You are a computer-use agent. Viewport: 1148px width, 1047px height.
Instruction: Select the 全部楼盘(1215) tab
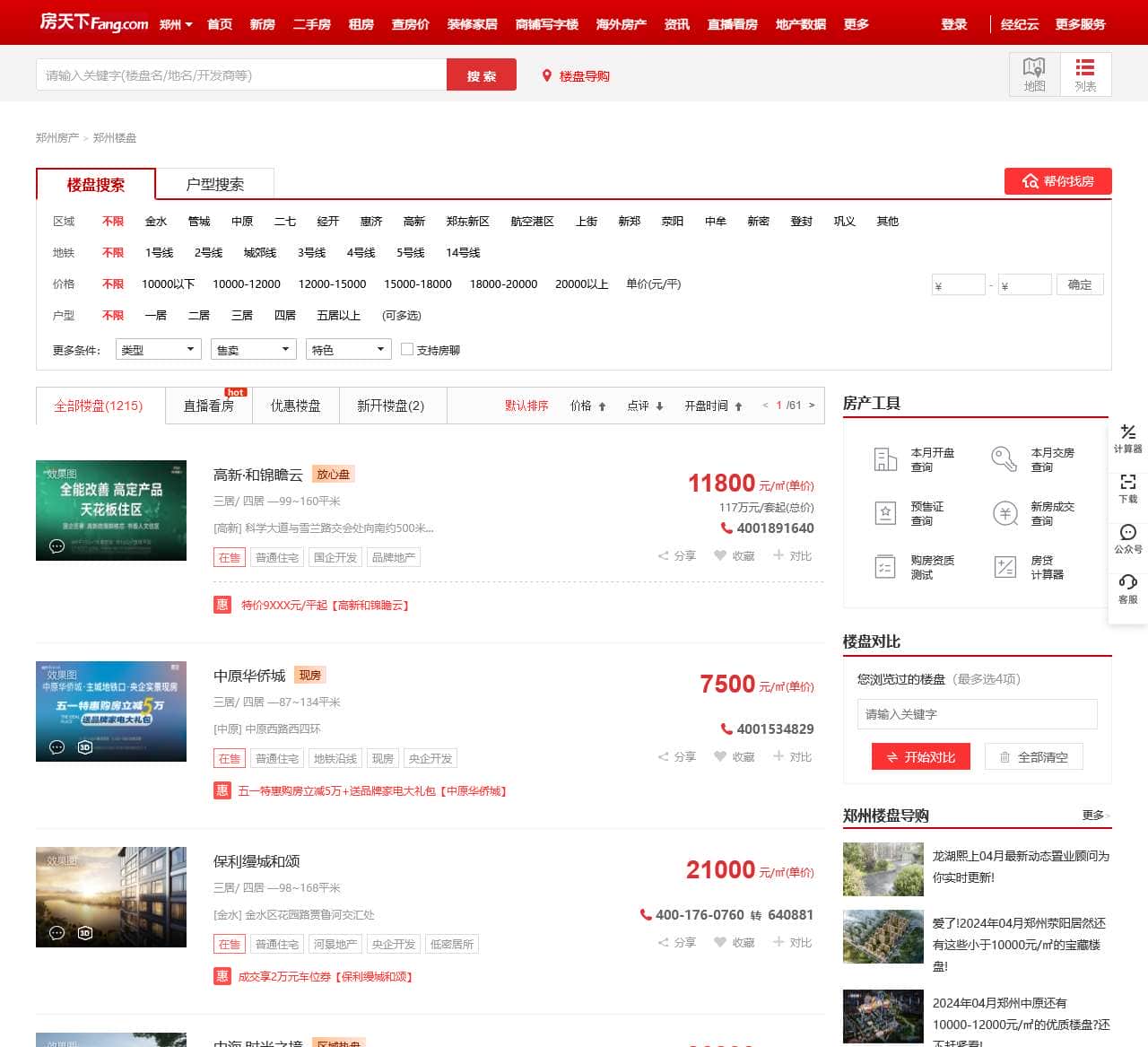tap(99, 406)
